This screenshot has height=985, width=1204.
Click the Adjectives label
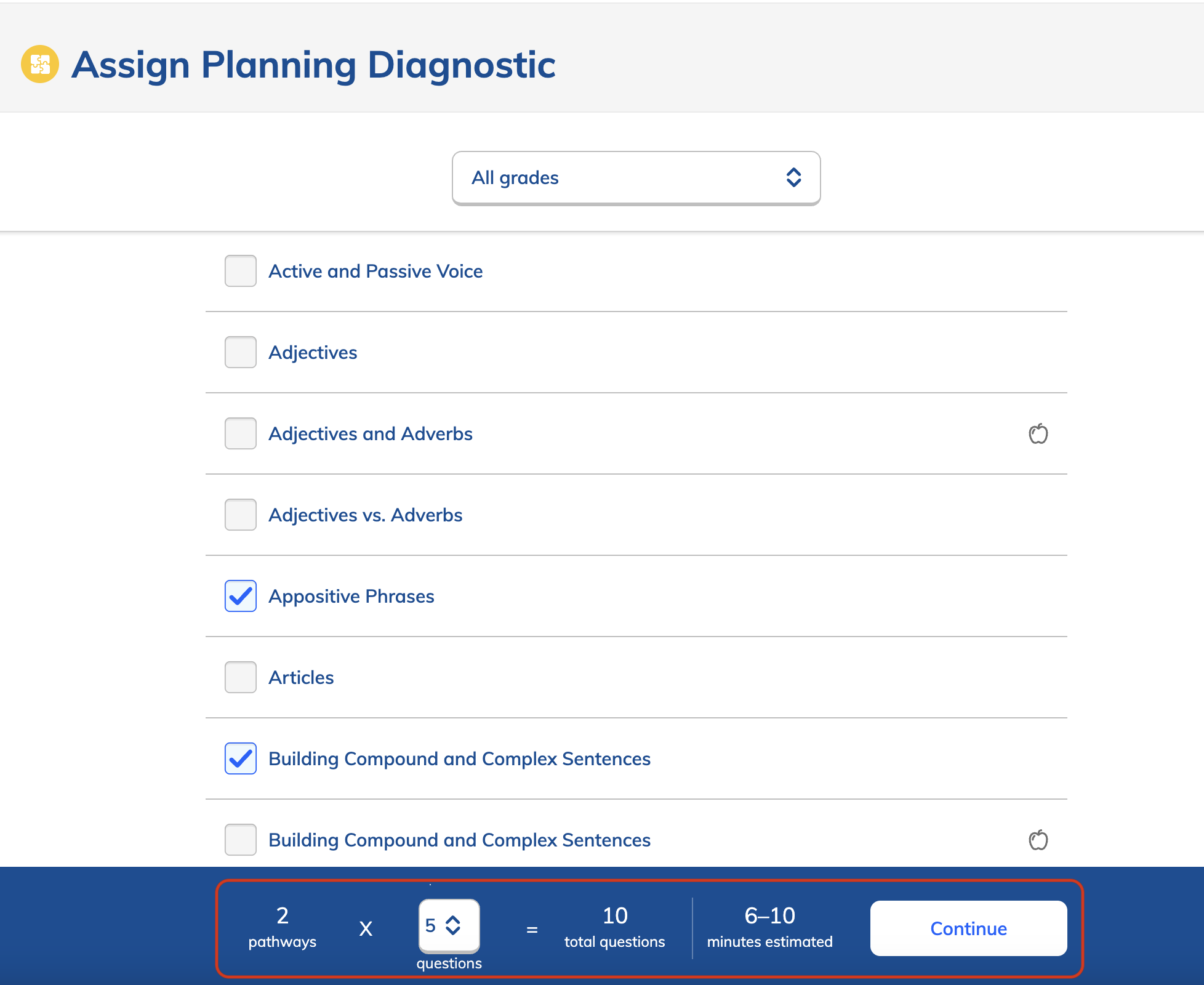313,353
